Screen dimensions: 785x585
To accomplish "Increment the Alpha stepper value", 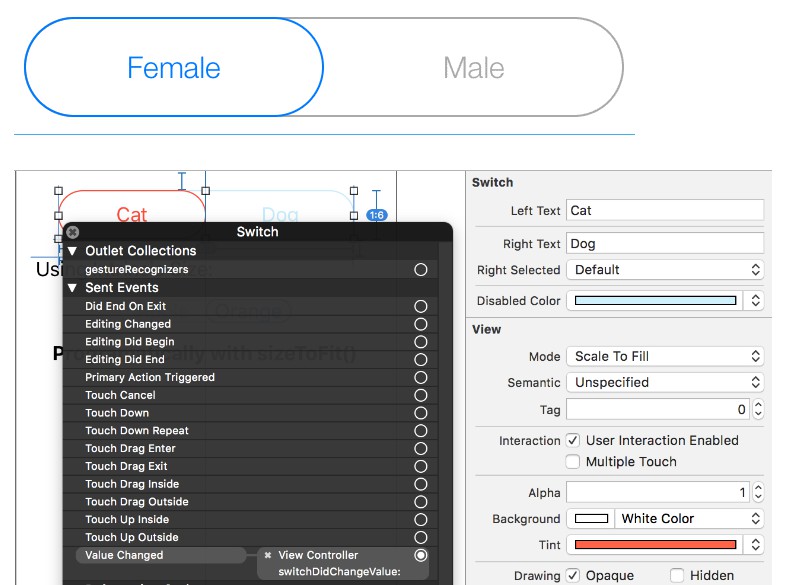I will point(758,488).
